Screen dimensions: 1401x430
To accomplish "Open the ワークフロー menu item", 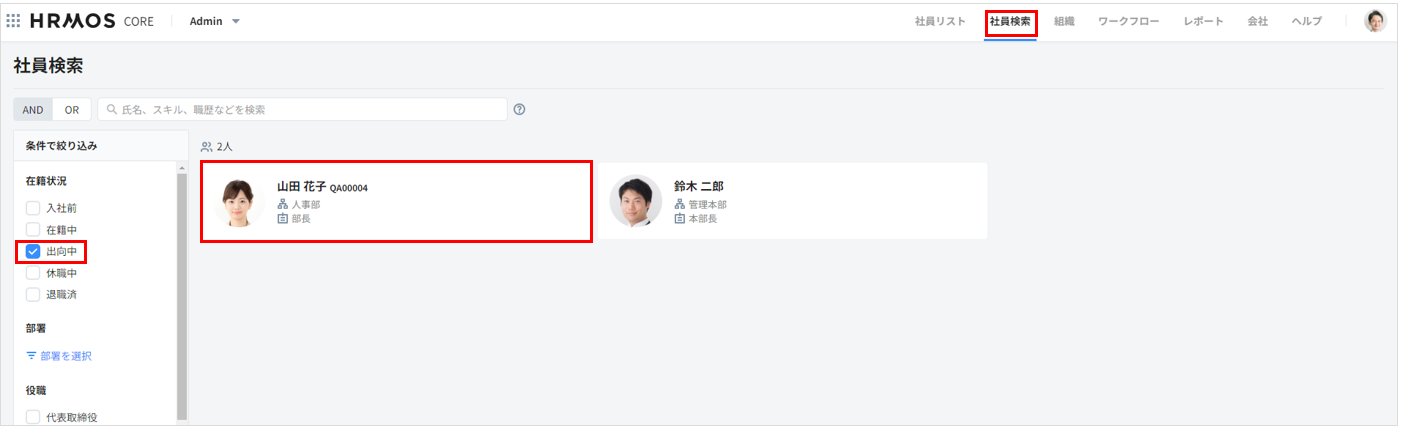I will pos(1128,21).
